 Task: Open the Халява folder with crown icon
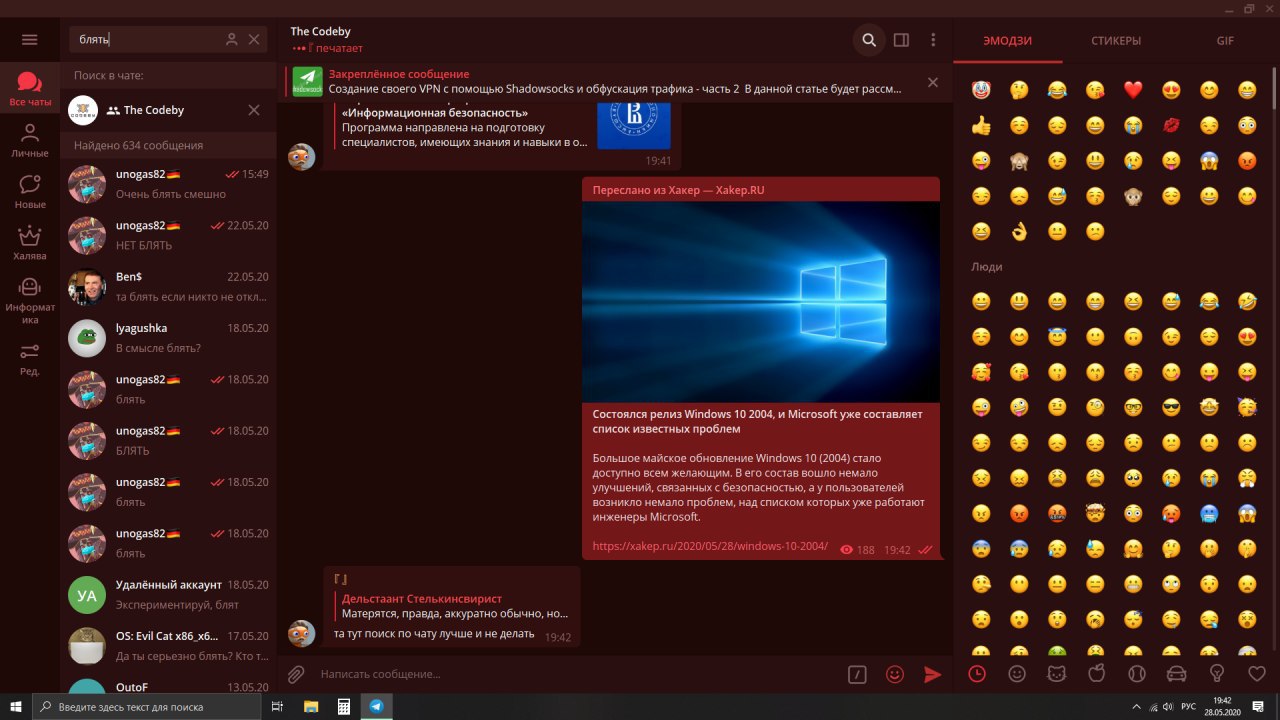(x=30, y=243)
